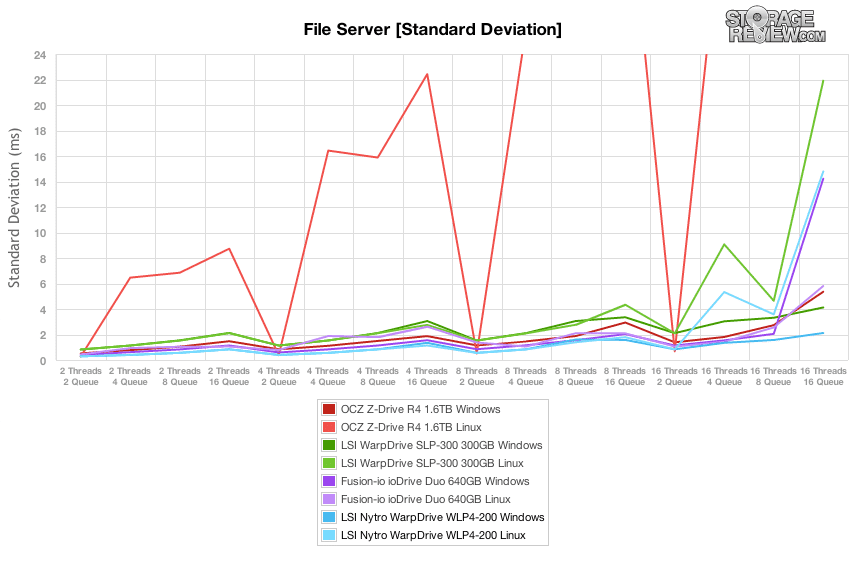850x577 pixels.
Task: Click y-axis value 6
Action: pyautogui.click(x=43, y=284)
